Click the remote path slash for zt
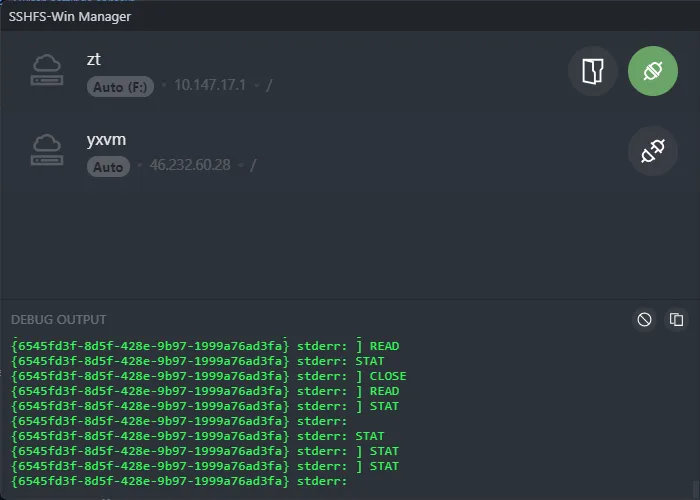The width and height of the screenshot is (700, 500). (268, 86)
